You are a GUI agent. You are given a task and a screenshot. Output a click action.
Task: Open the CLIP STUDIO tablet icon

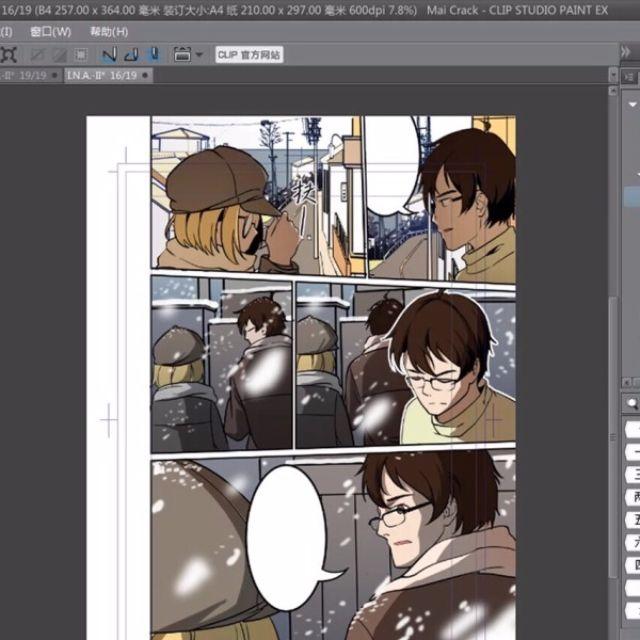pos(182,55)
